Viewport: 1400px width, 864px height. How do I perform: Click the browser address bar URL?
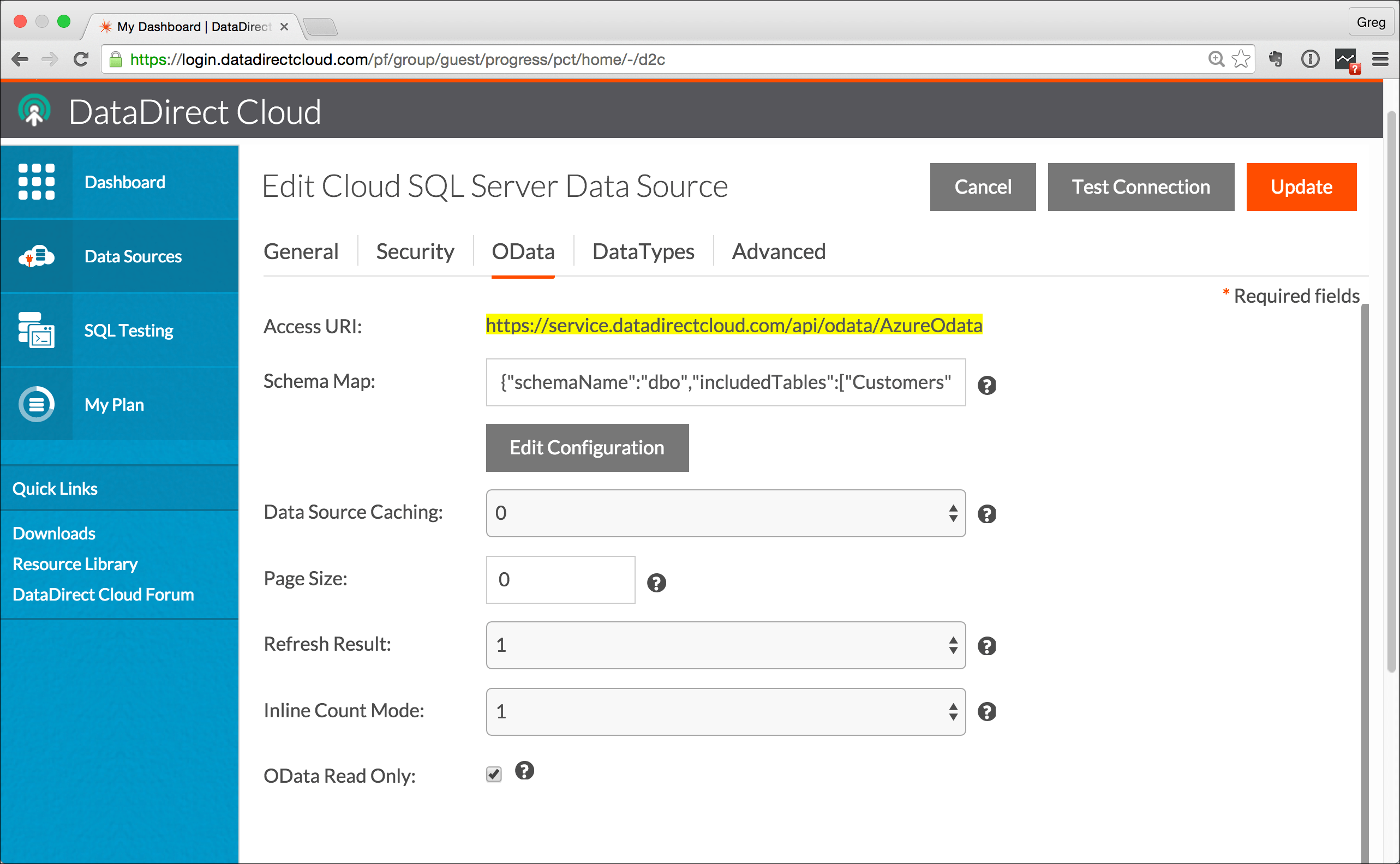point(397,59)
